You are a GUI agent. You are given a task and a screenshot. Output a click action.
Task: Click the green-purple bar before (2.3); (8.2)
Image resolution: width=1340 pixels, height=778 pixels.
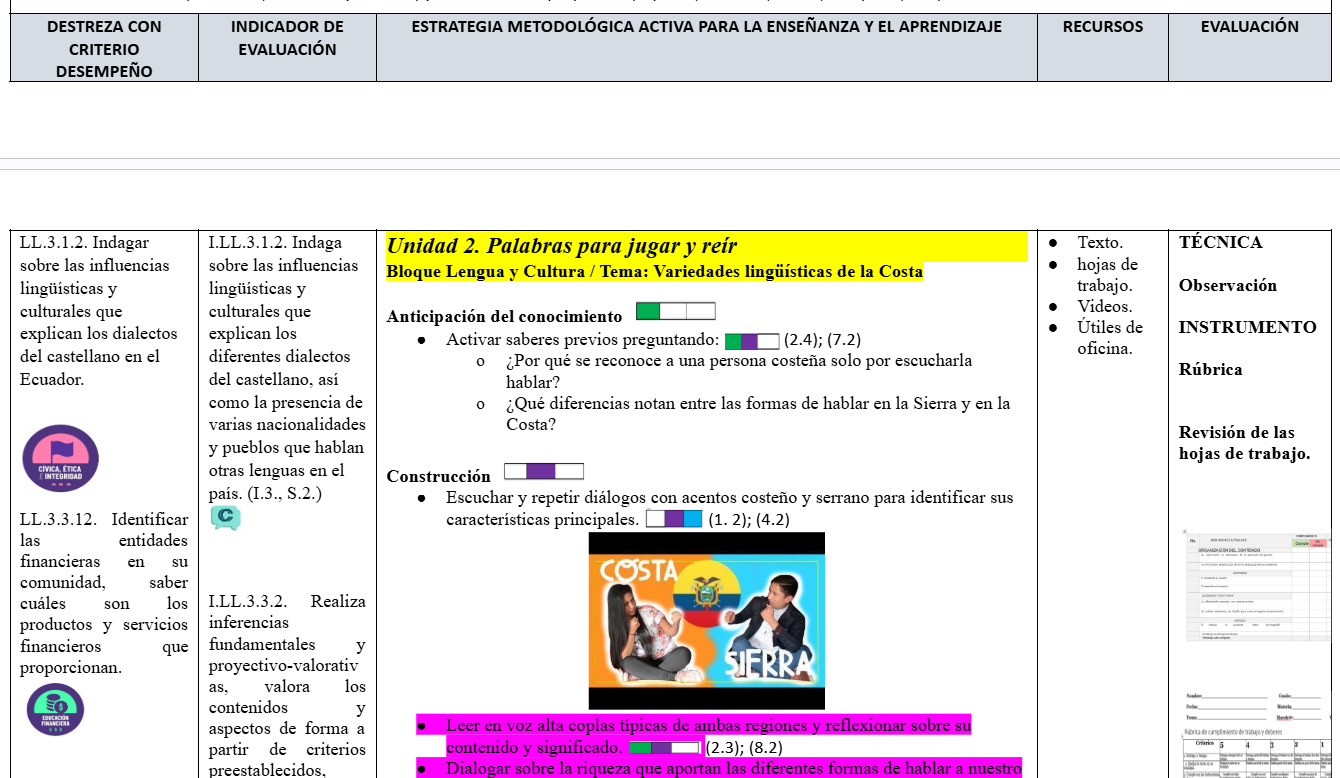point(665,747)
